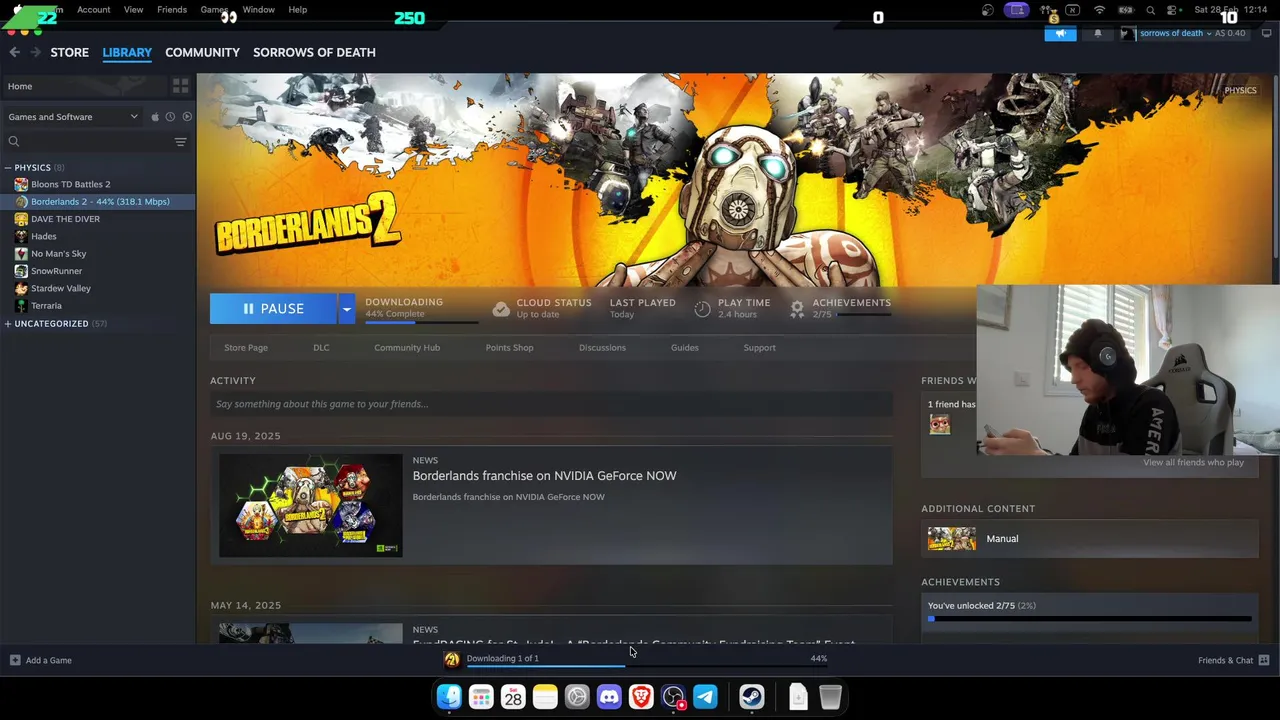Open the Help menu
The image size is (1280, 720).
pyautogui.click(x=298, y=9)
